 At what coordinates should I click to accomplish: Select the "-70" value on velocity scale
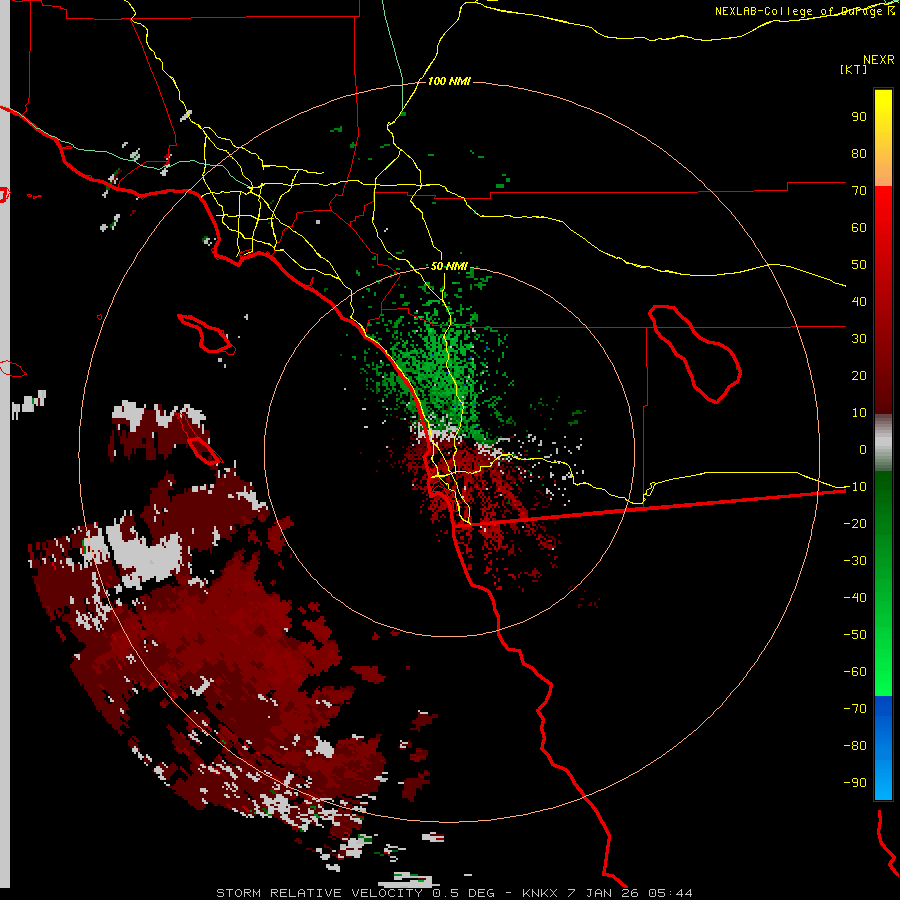(x=855, y=709)
